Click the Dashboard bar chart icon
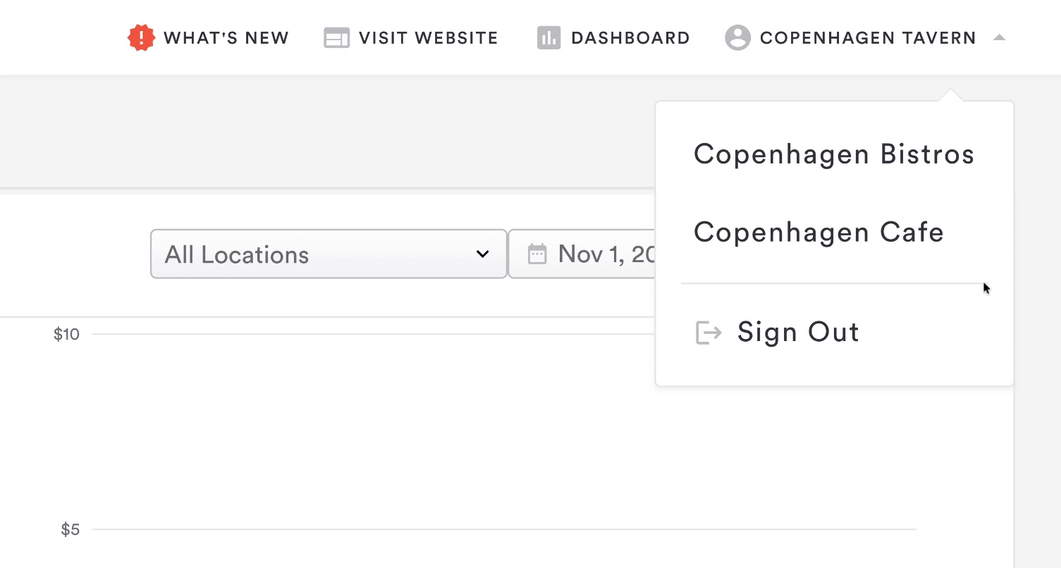1061x568 pixels. pos(548,38)
